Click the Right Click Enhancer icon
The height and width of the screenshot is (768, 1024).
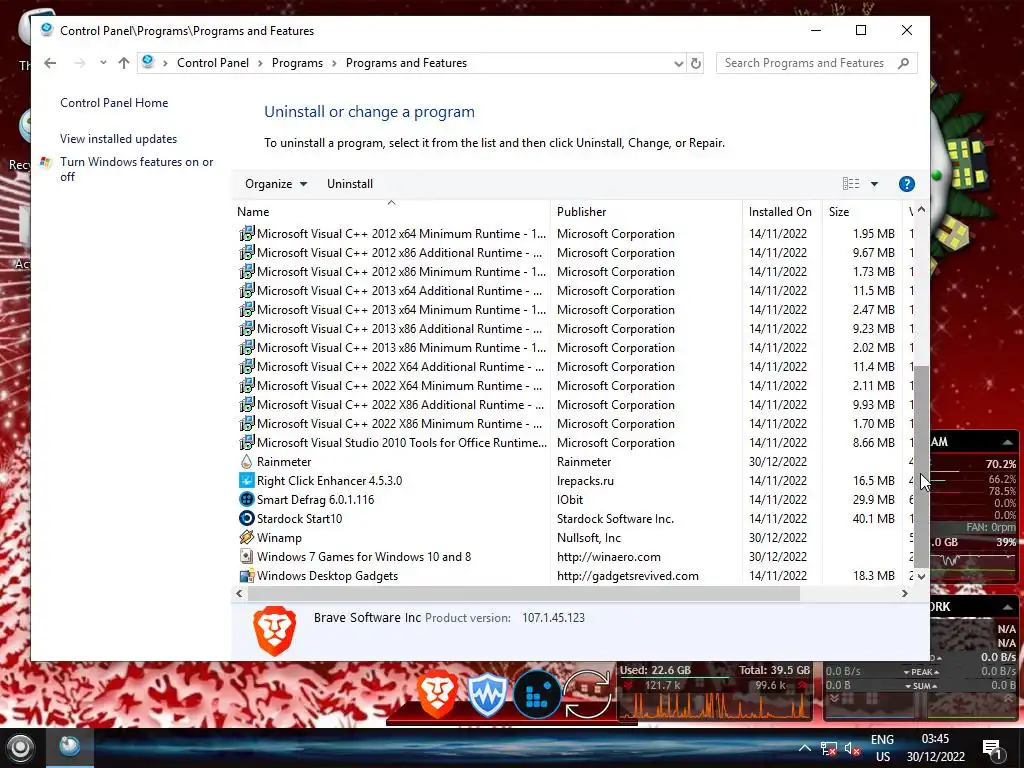(x=246, y=481)
